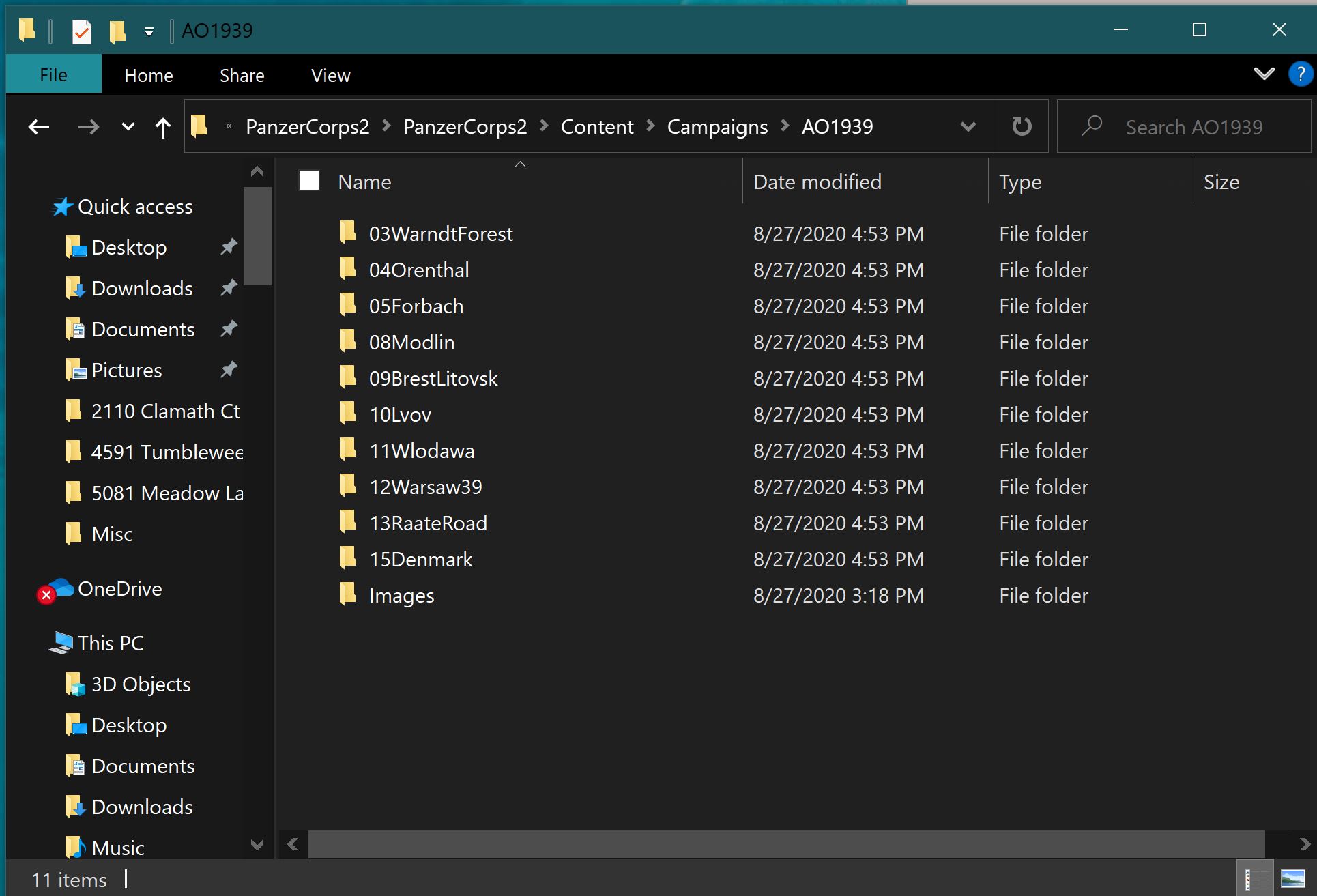Image resolution: width=1317 pixels, height=896 pixels.
Task: Open 3D Objects under This PC
Action: tap(141, 684)
